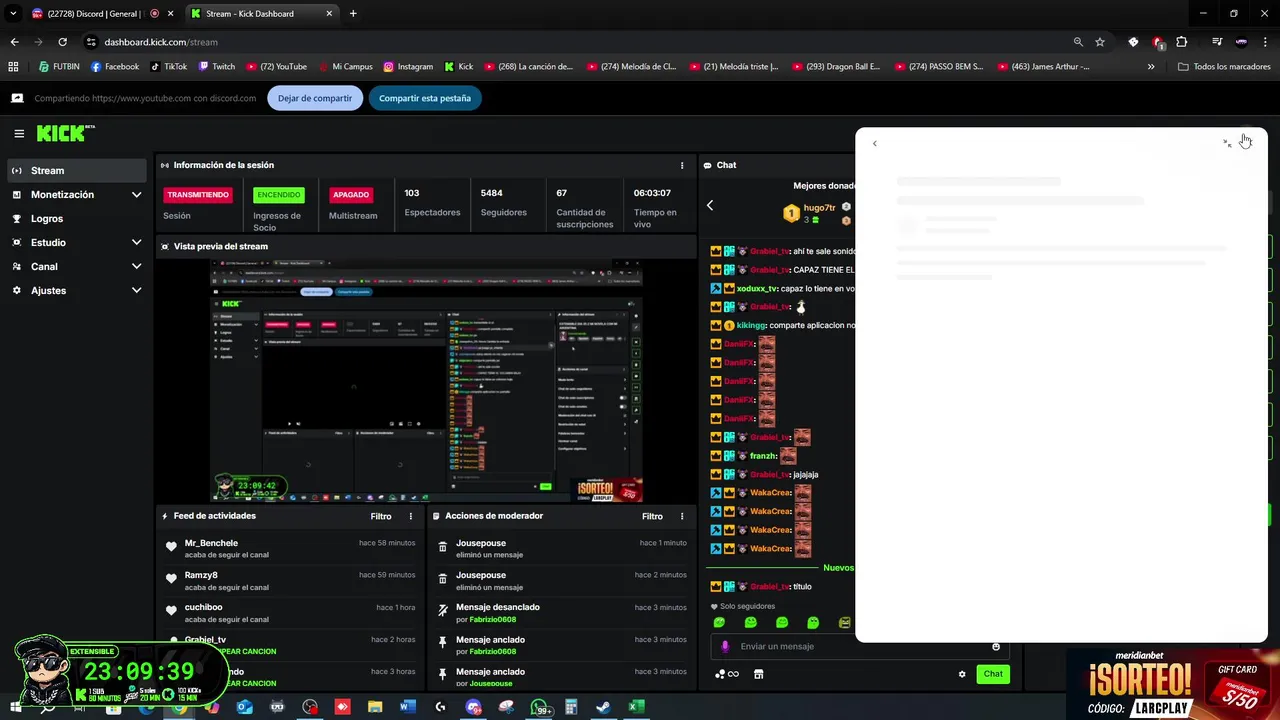Open Filtro in Feed de actividades
Viewport: 1280px width, 720px height.
(x=381, y=516)
